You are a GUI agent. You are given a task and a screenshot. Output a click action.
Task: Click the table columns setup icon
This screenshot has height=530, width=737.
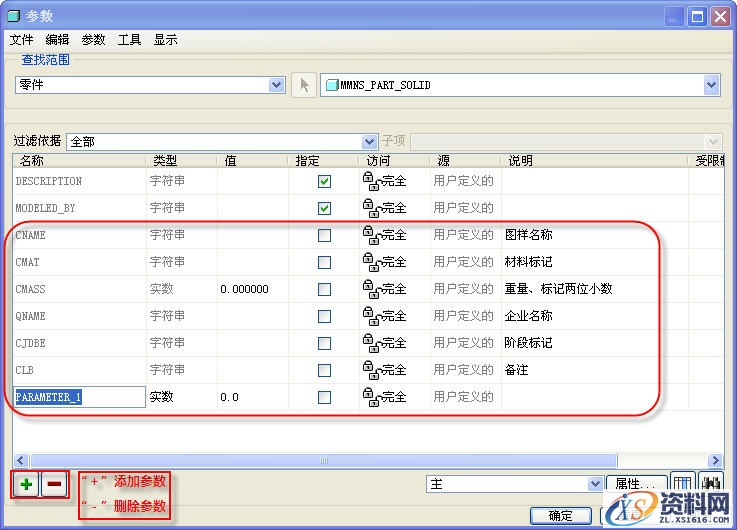click(682, 483)
